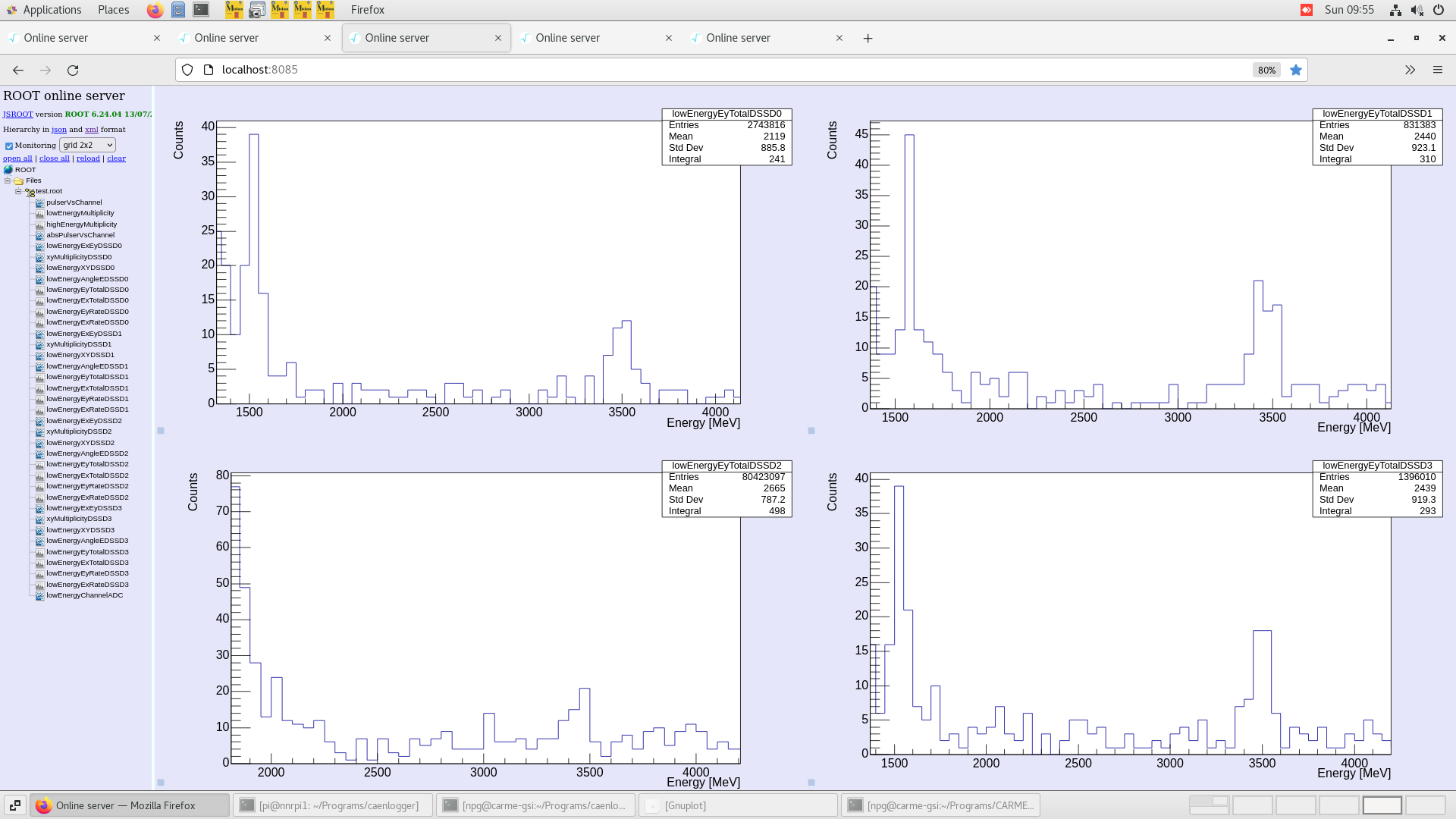Follow the JSROOT hyperlink
This screenshot has width=1456, height=819.
pyautogui.click(x=17, y=114)
